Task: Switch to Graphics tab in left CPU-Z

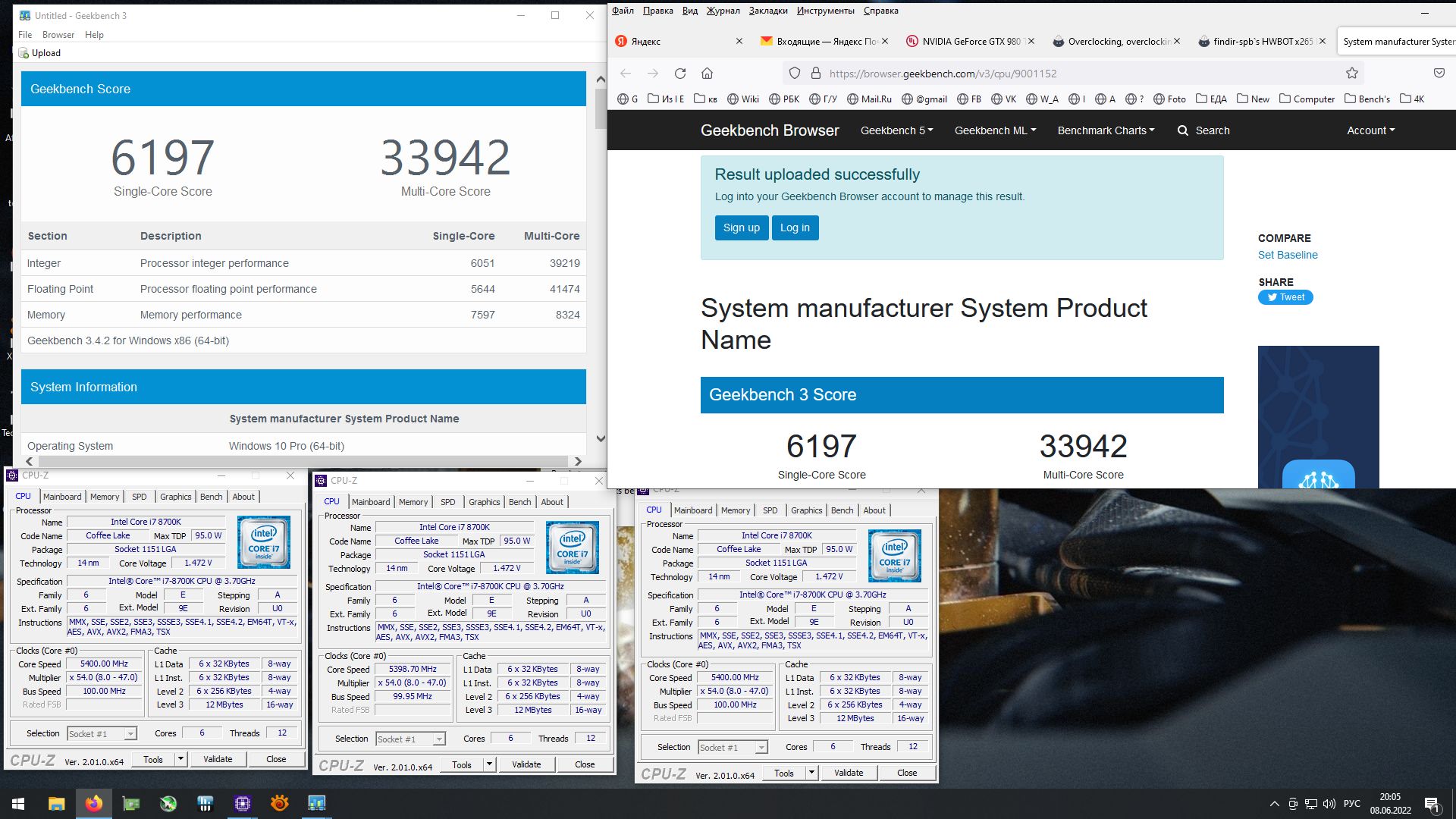Action: [175, 497]
